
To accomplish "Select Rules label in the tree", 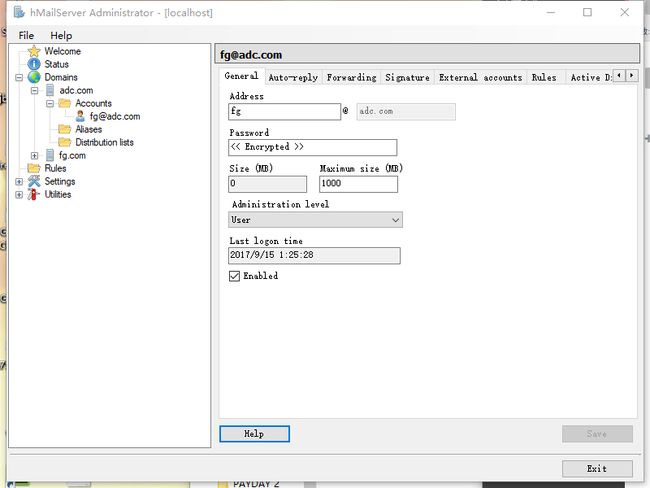I will [x=55, y=168].
